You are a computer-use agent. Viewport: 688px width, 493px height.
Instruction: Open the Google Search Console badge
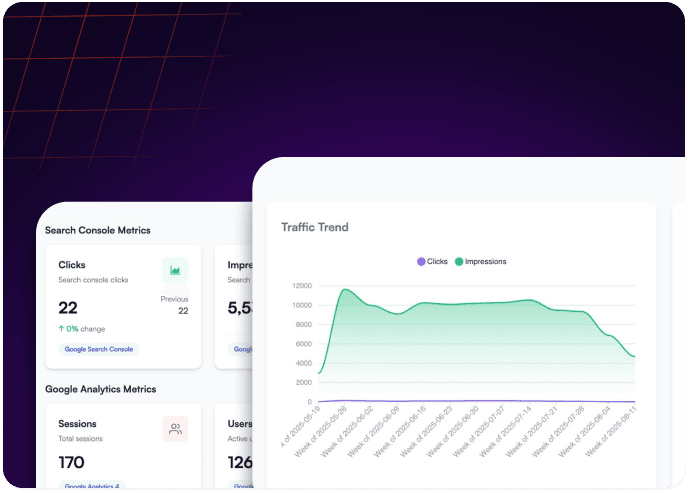click(x=98, y=349)
